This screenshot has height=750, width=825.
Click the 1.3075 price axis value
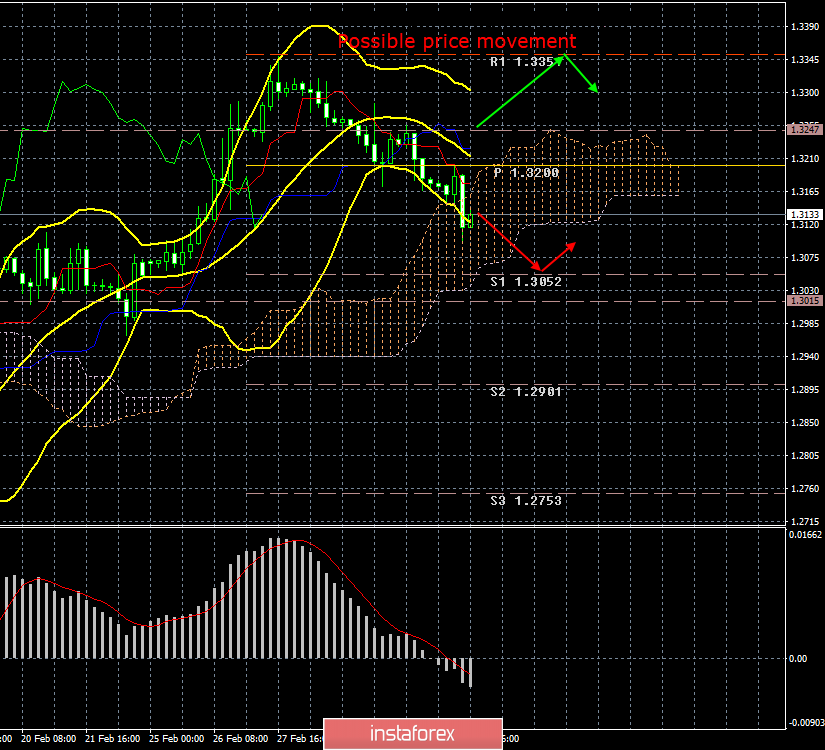805,257
